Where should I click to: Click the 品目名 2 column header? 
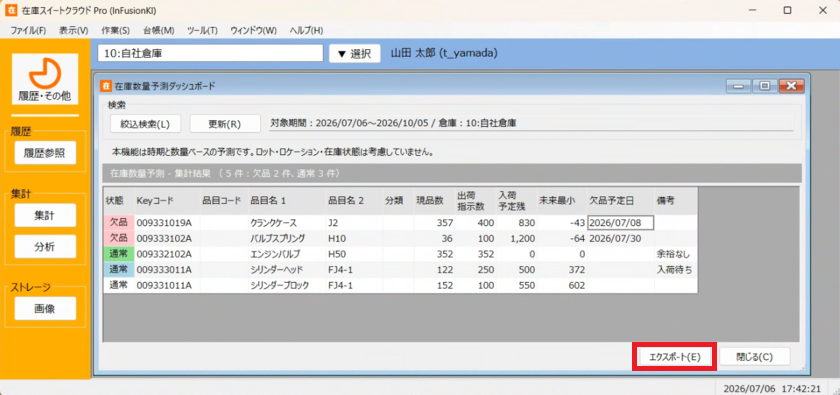coord(354,201)
